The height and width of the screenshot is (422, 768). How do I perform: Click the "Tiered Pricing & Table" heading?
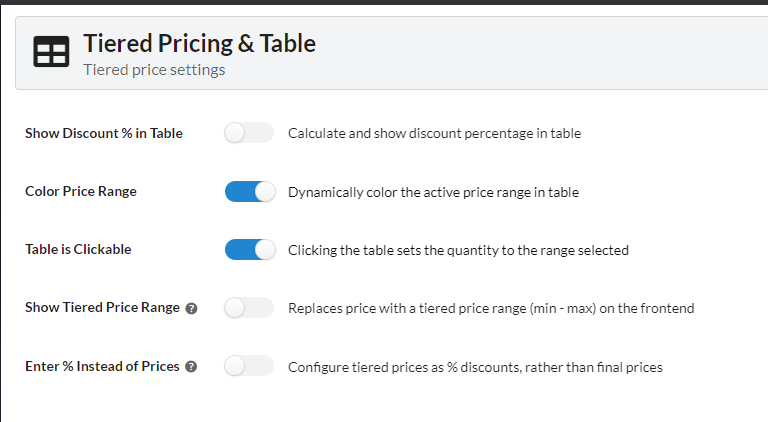[199, 44]
